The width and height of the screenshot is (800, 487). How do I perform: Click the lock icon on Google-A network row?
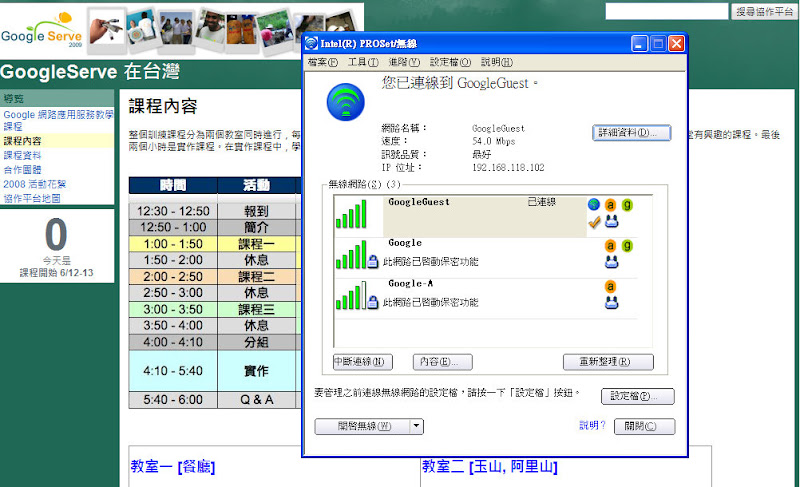tap(373, 302)
